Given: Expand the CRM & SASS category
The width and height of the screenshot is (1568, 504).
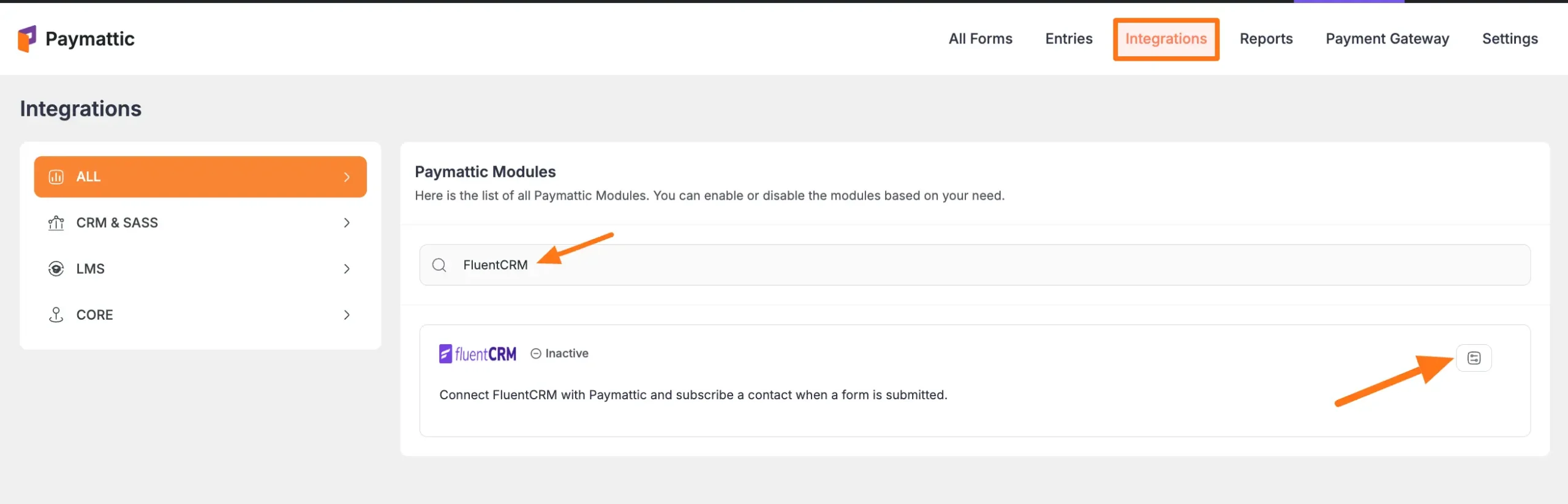Looking at the screenshot, I should (x=347, y=222).
